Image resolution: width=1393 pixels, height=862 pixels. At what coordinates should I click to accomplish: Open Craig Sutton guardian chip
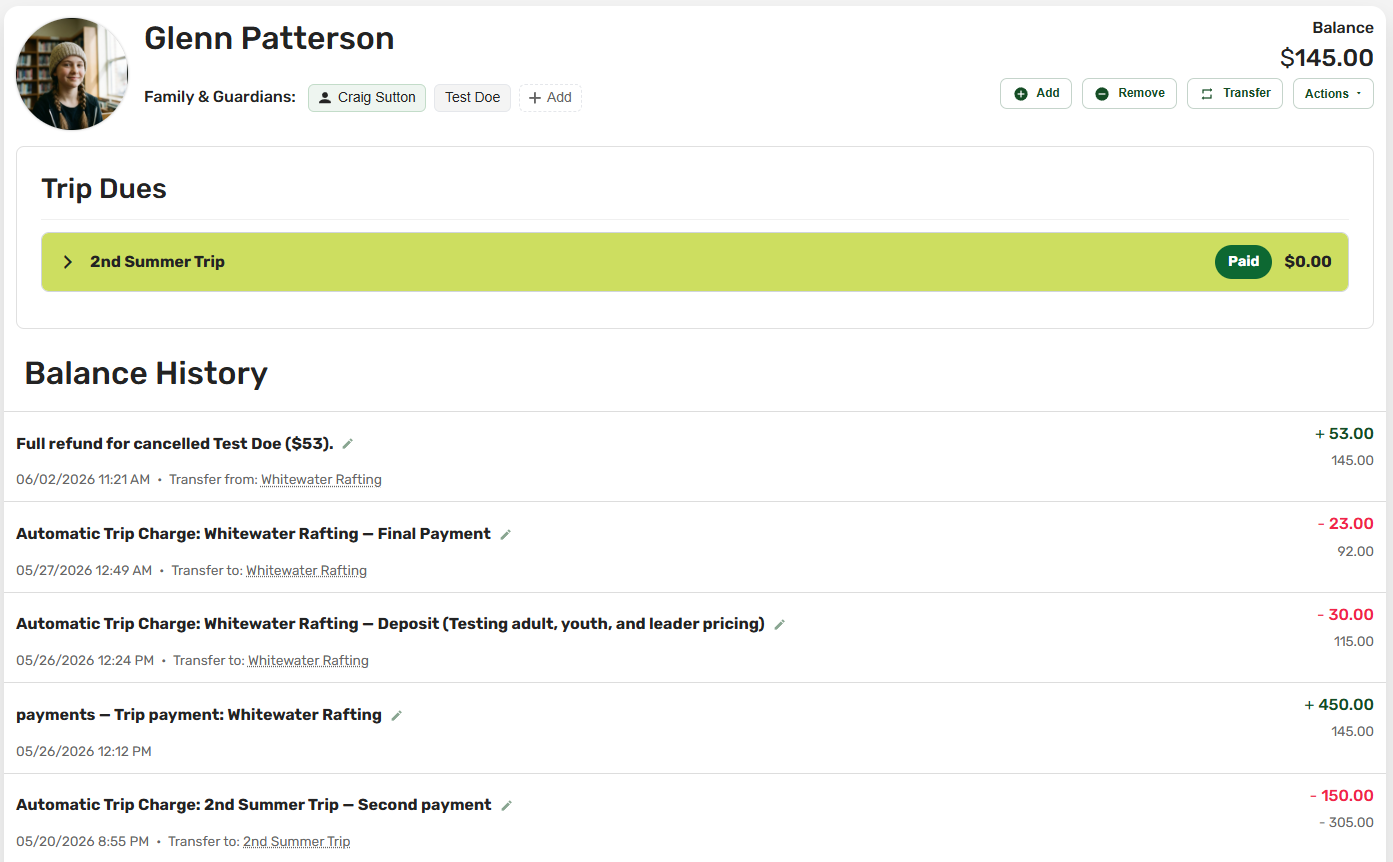(x=367, y=98)
